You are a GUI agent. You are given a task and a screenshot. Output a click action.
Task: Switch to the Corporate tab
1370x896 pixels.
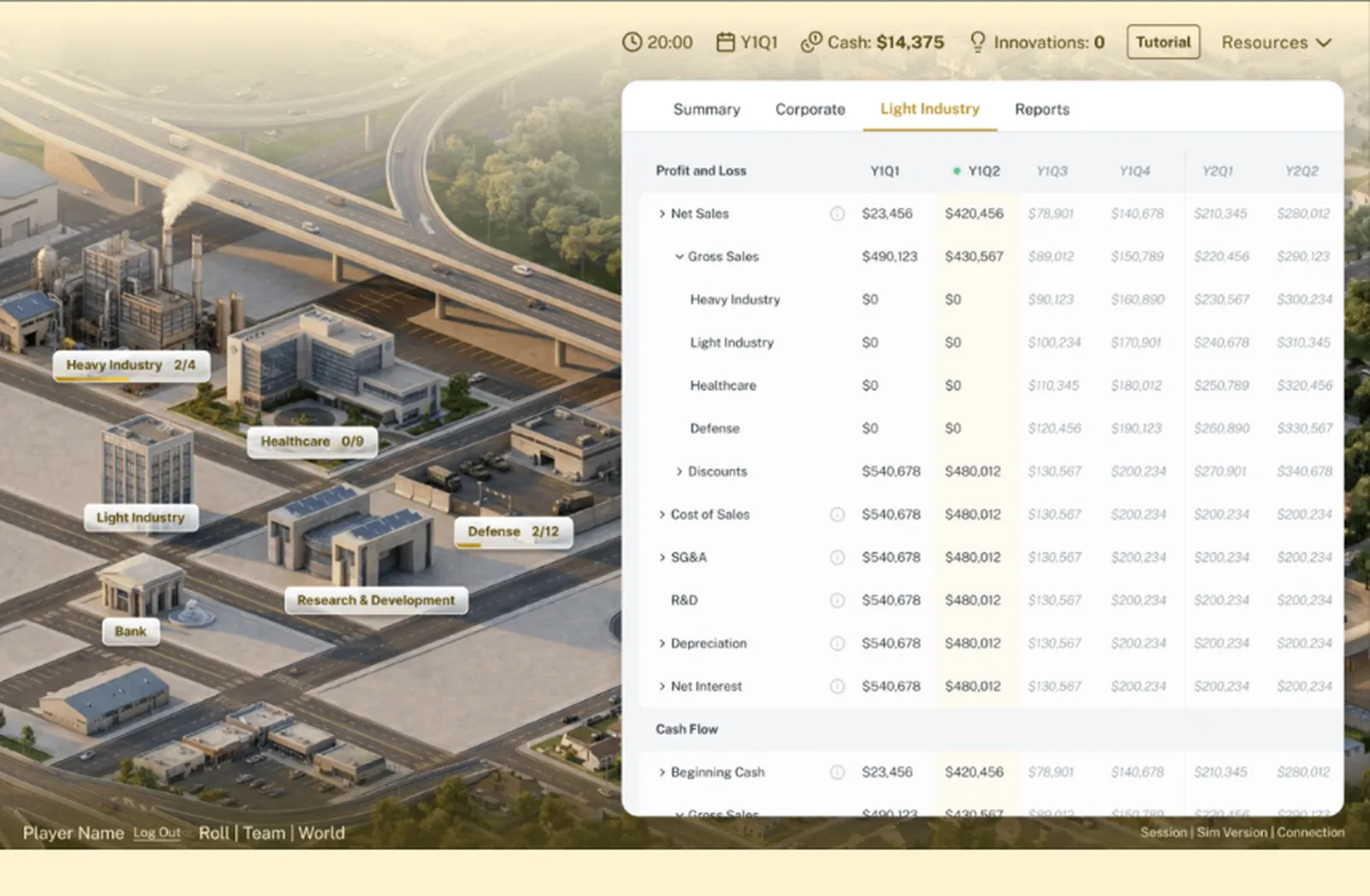click(810, 110)
